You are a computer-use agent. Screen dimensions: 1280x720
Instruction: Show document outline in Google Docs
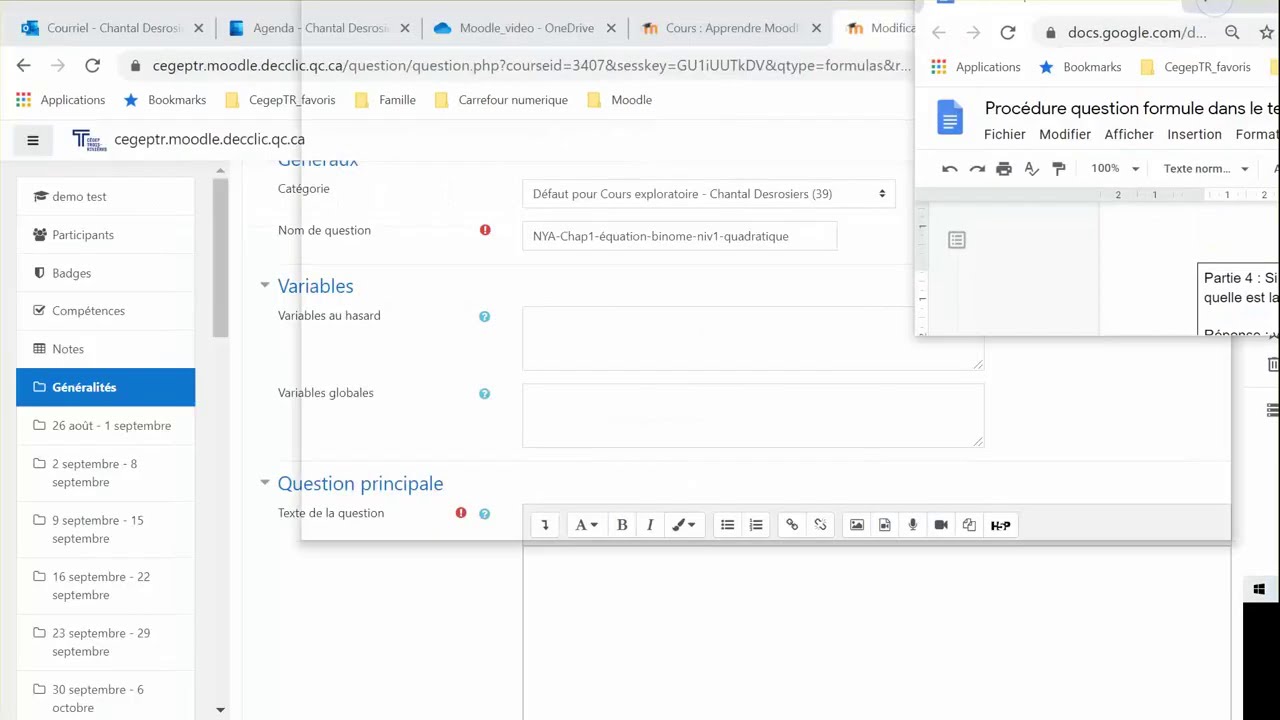tap(957, 240)
